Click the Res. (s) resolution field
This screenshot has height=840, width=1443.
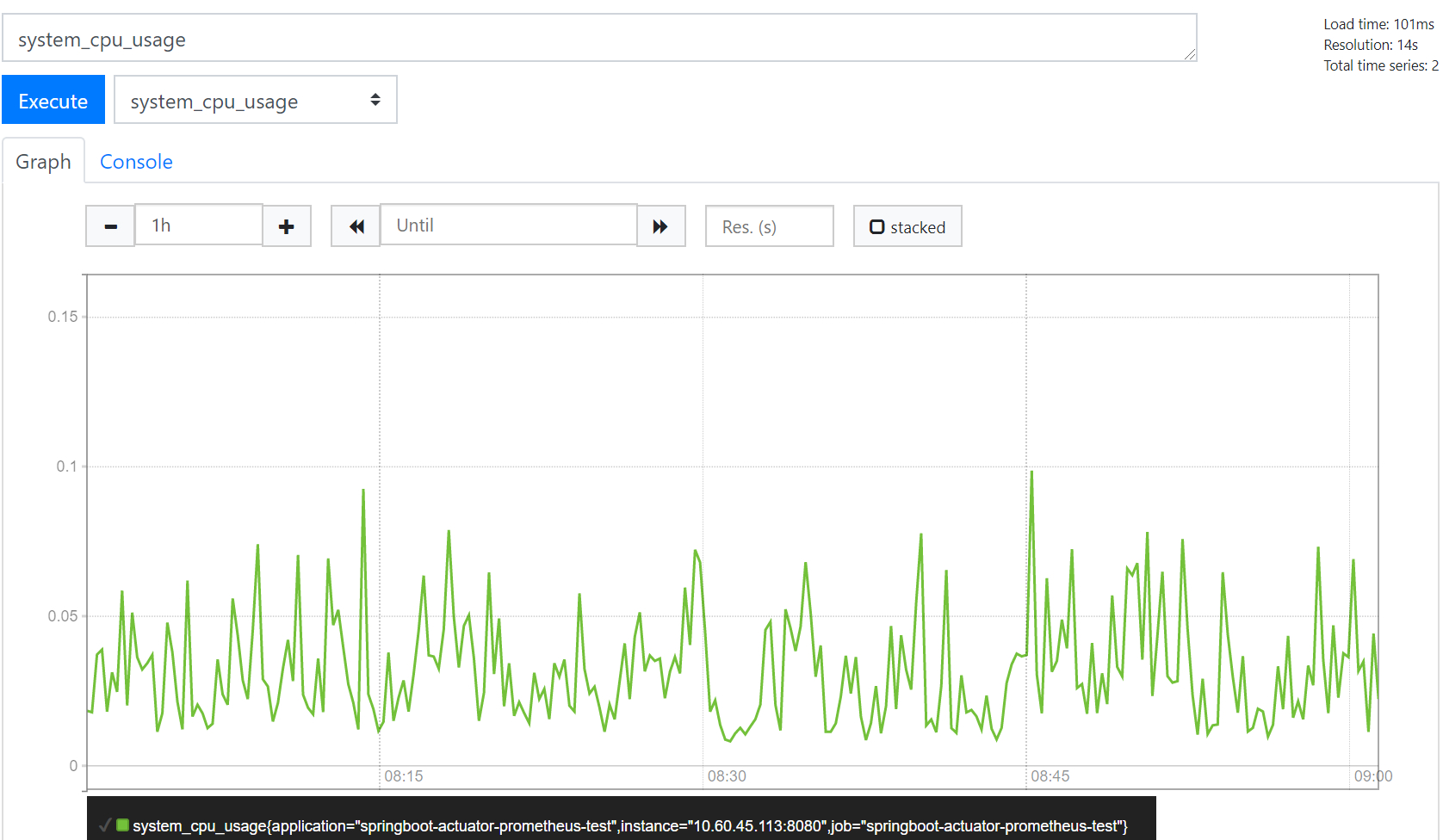coord(770,226)
